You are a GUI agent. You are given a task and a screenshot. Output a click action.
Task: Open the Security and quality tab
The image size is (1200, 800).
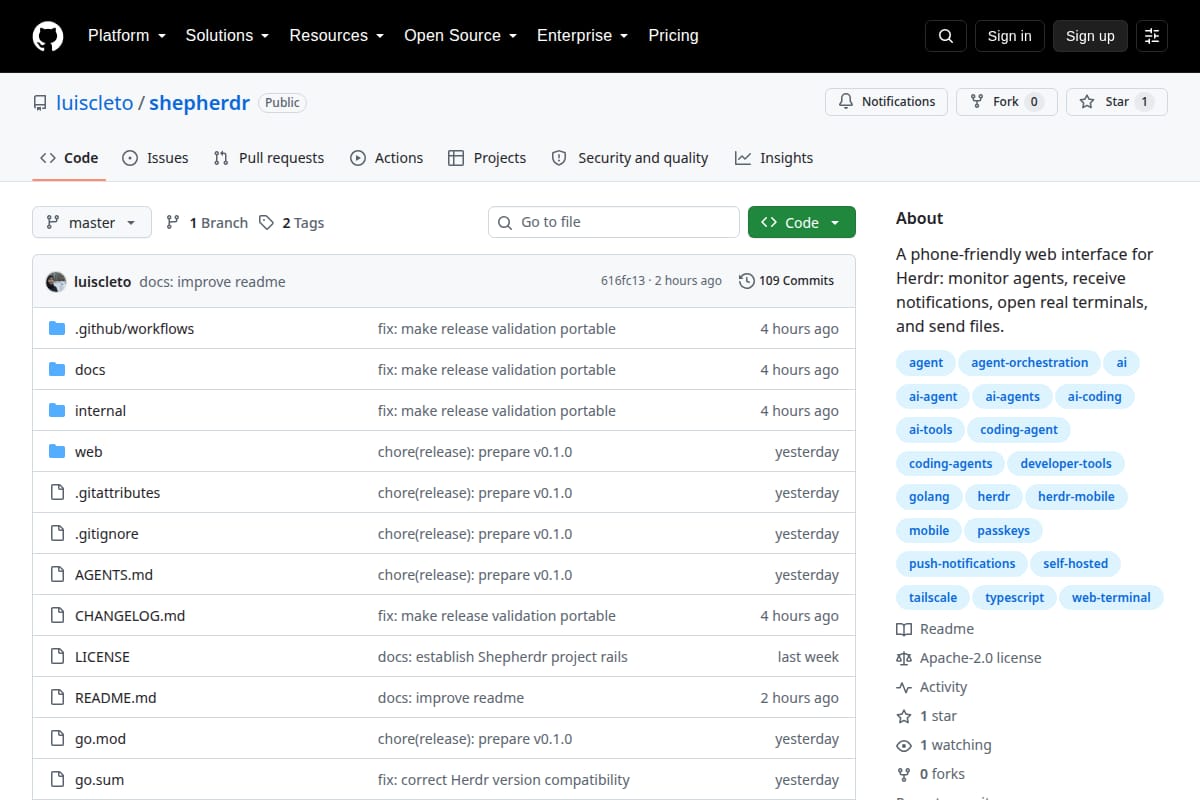tap(630, 158)
